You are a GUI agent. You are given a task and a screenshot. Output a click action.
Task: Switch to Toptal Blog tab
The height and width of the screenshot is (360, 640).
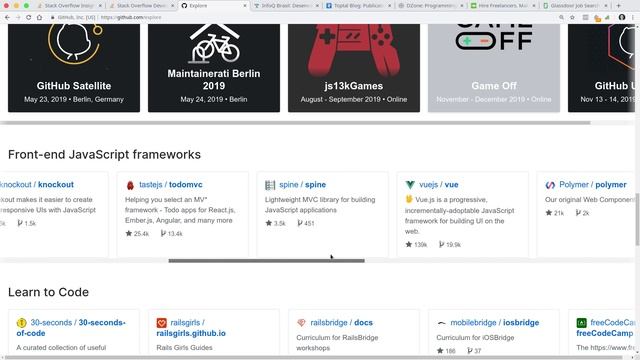click(x=358, y=6)
